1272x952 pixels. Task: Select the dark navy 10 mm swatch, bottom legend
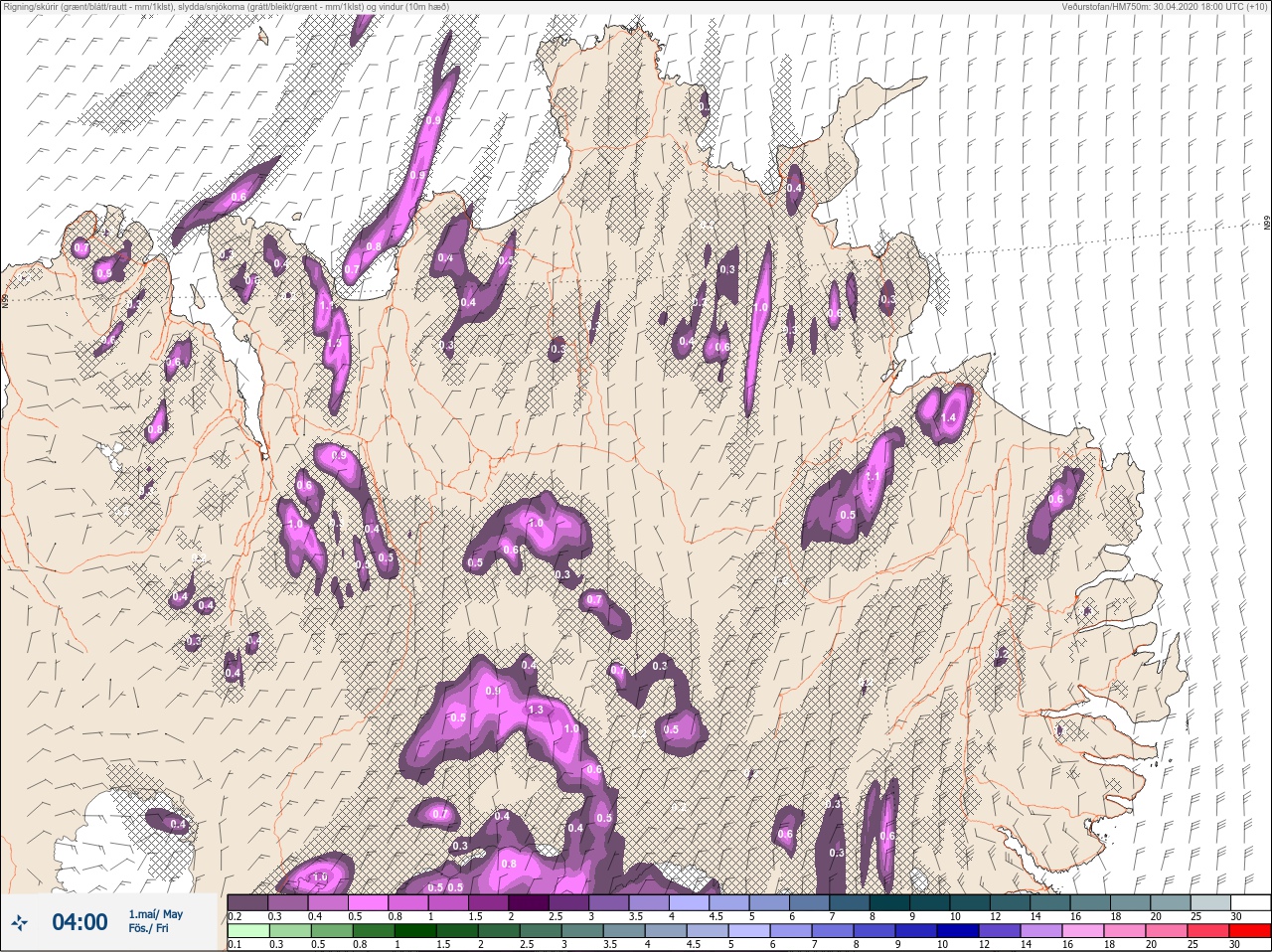point(958,931)
